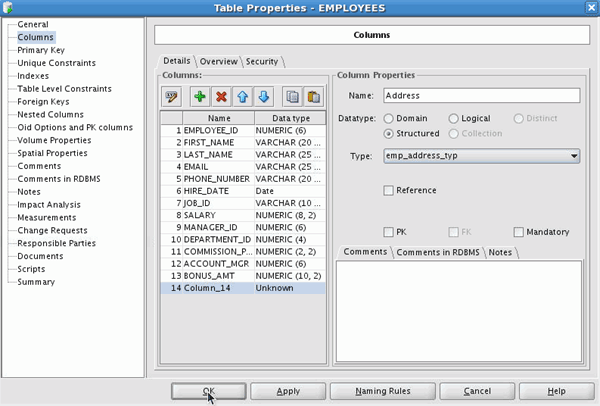The image size is (600, 406).
Task: Open column properties editor icon
Action: (171, 97)
